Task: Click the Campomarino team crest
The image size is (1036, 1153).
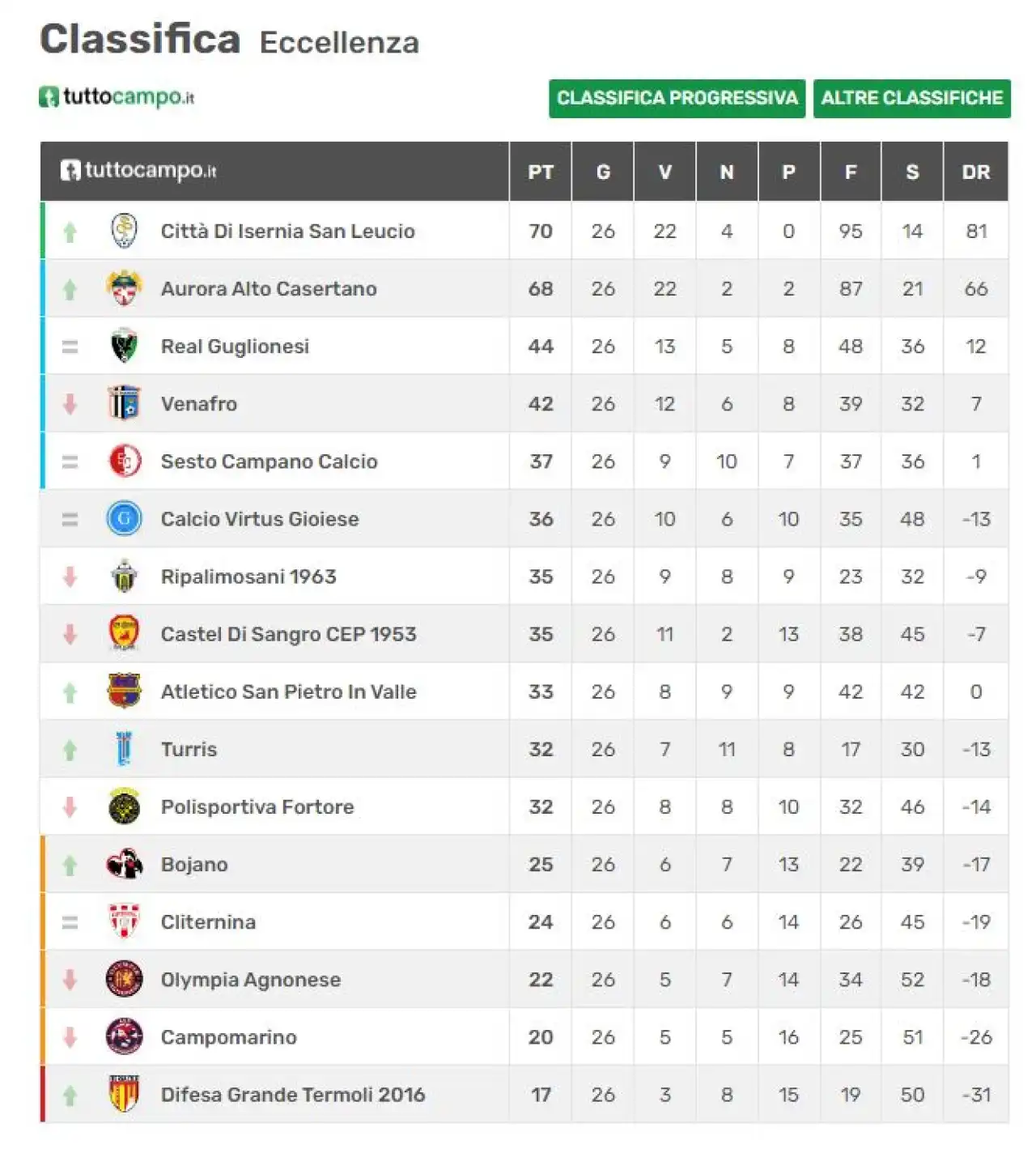Action: click(x=124, y=1036)
